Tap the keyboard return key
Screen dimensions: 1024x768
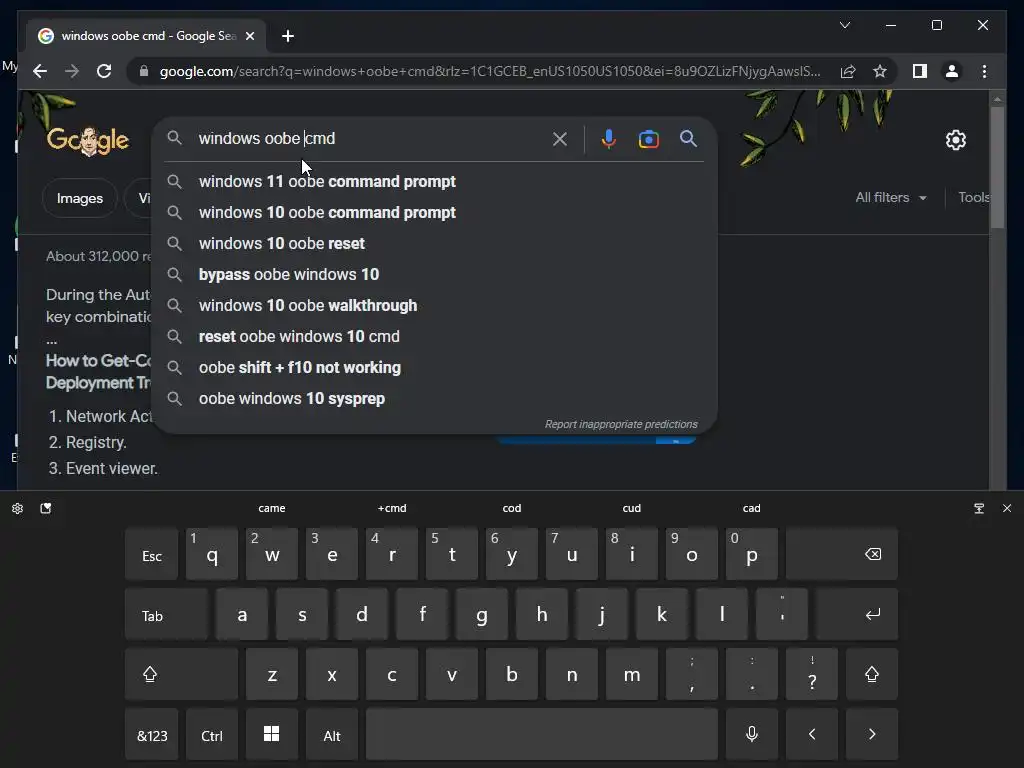(857, 614)
